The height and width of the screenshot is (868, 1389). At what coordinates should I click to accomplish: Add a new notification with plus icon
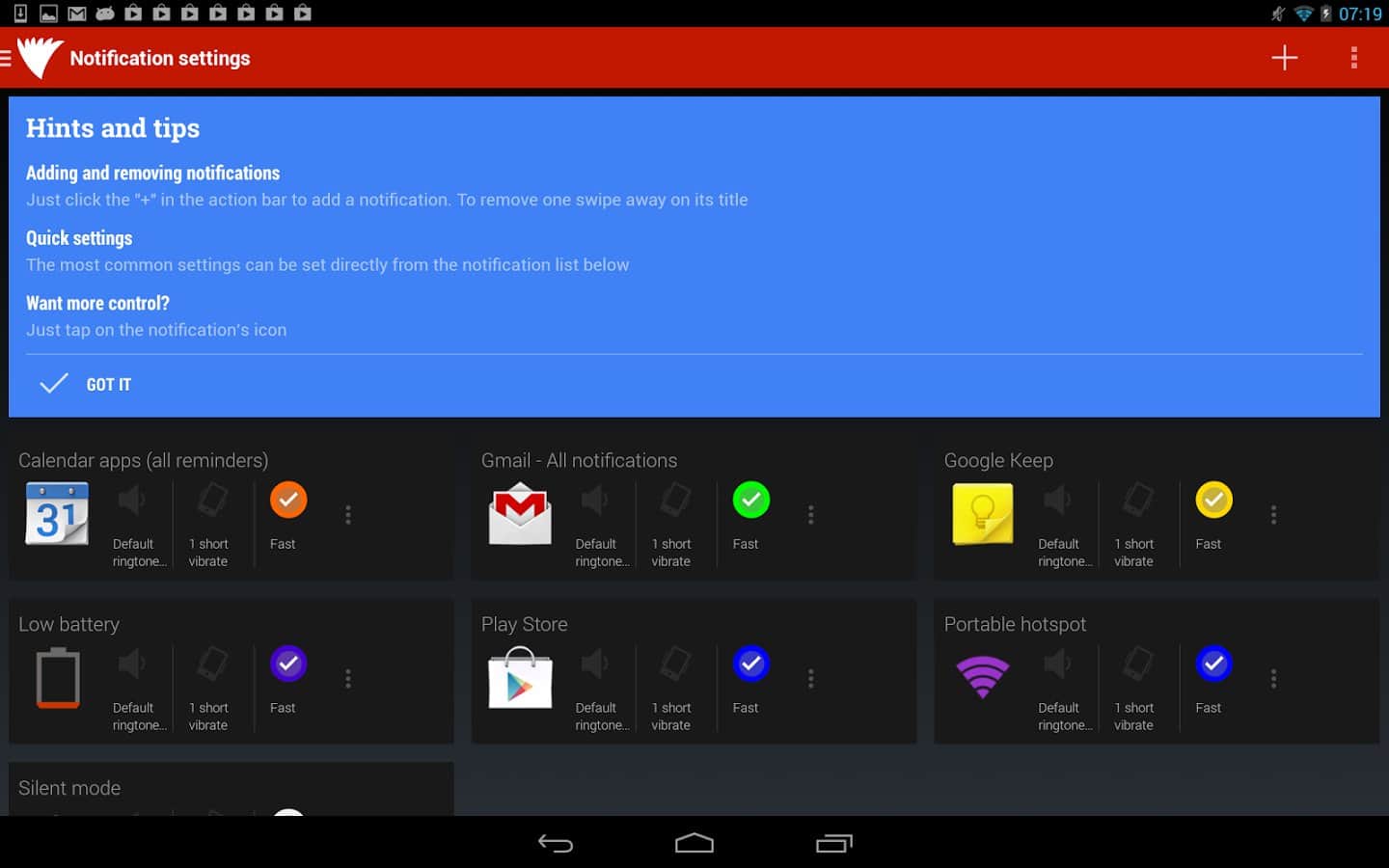pos(1284,58)
